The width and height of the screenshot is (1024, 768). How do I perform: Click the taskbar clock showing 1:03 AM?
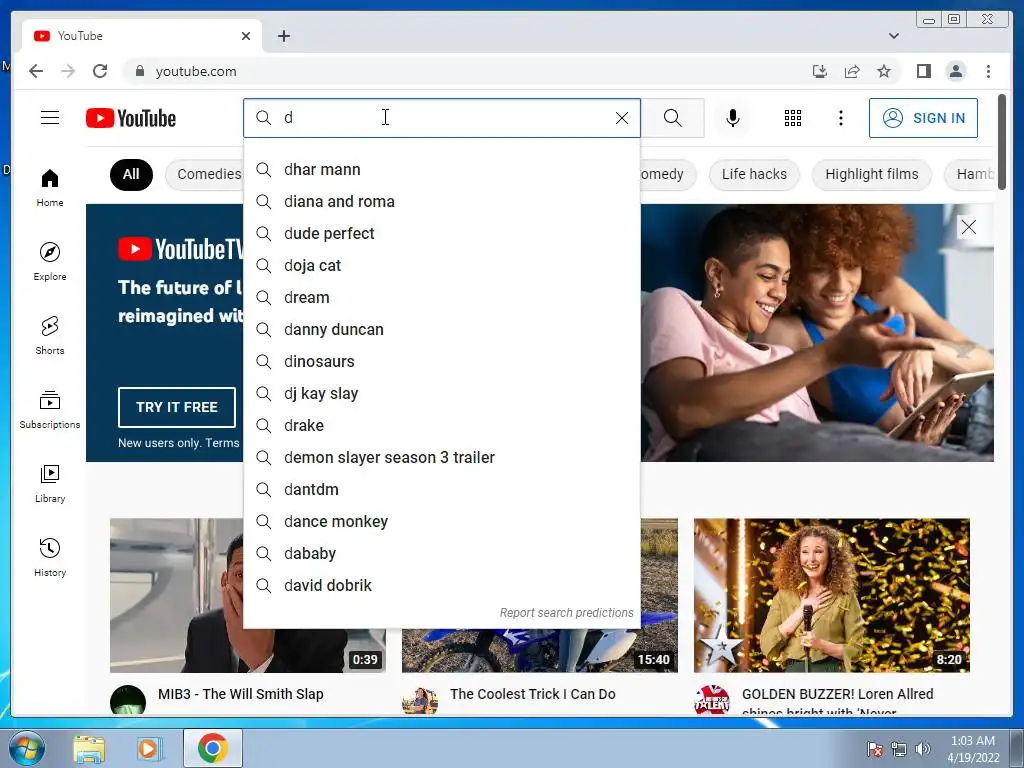coord(973,749)
